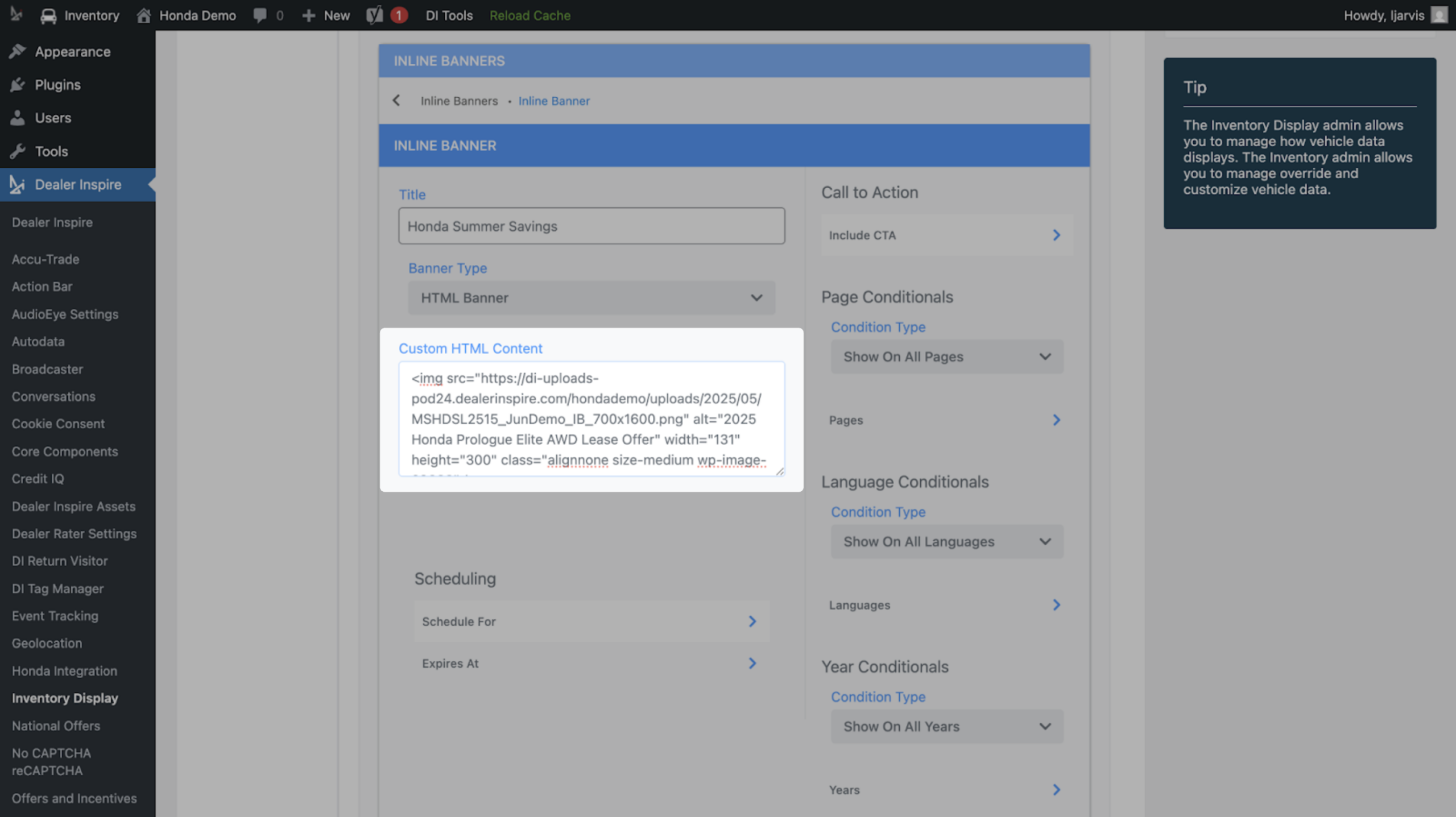Open the Dealer Inspire main menu
Viewport: 1456px width, 817px height.
(x=77, y=184)
